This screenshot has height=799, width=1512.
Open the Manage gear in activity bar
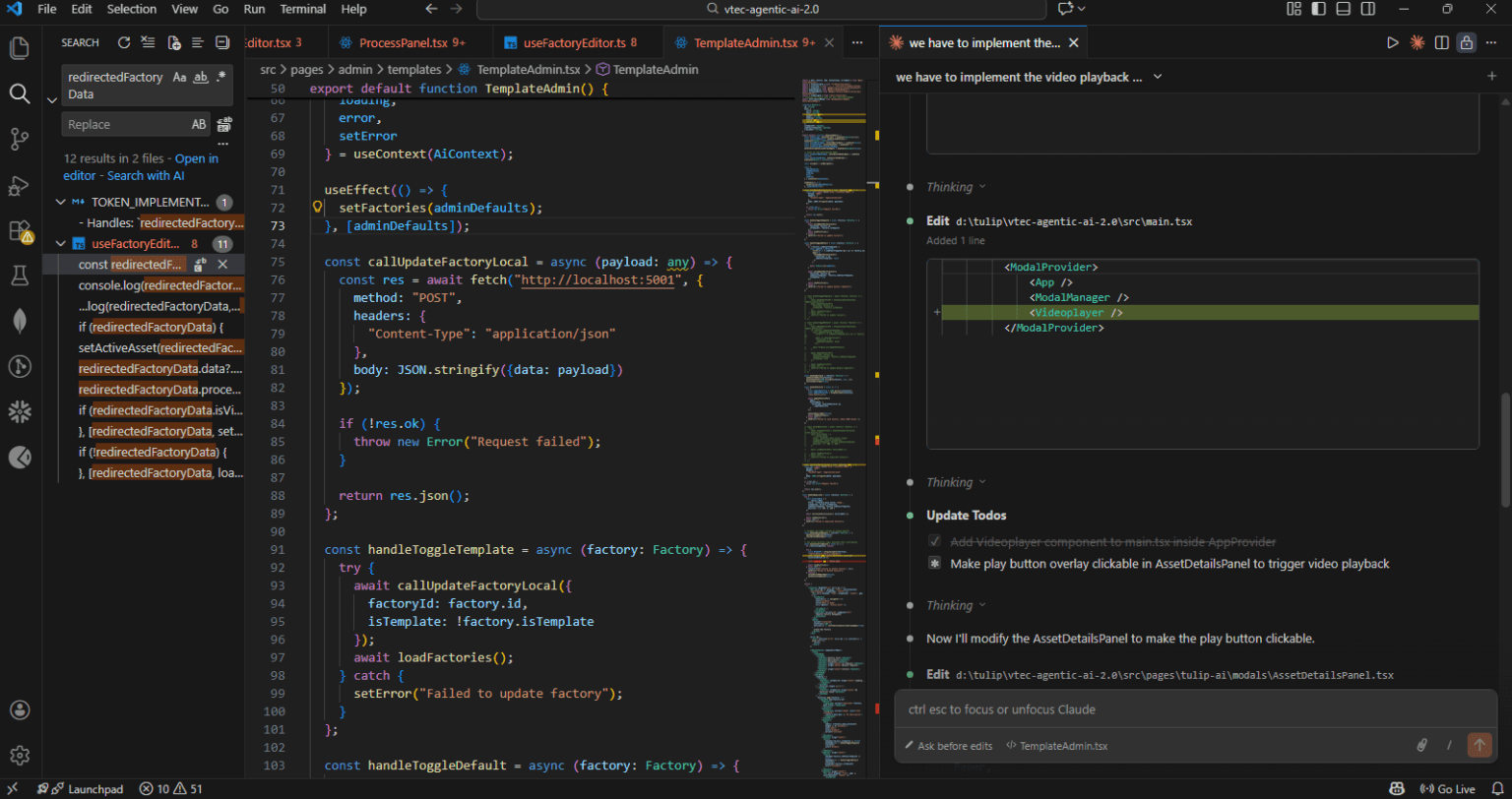tap(19, 755)
